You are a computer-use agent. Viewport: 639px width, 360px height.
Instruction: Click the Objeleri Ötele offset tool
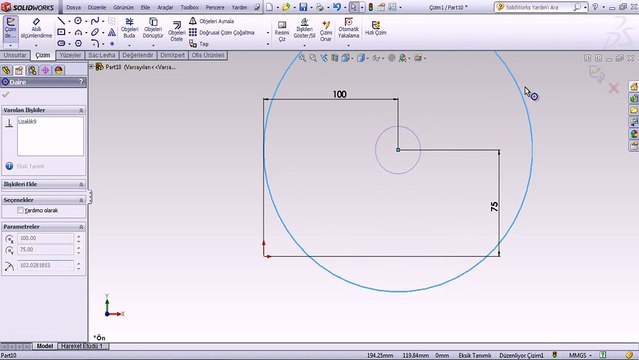[176, 31]
